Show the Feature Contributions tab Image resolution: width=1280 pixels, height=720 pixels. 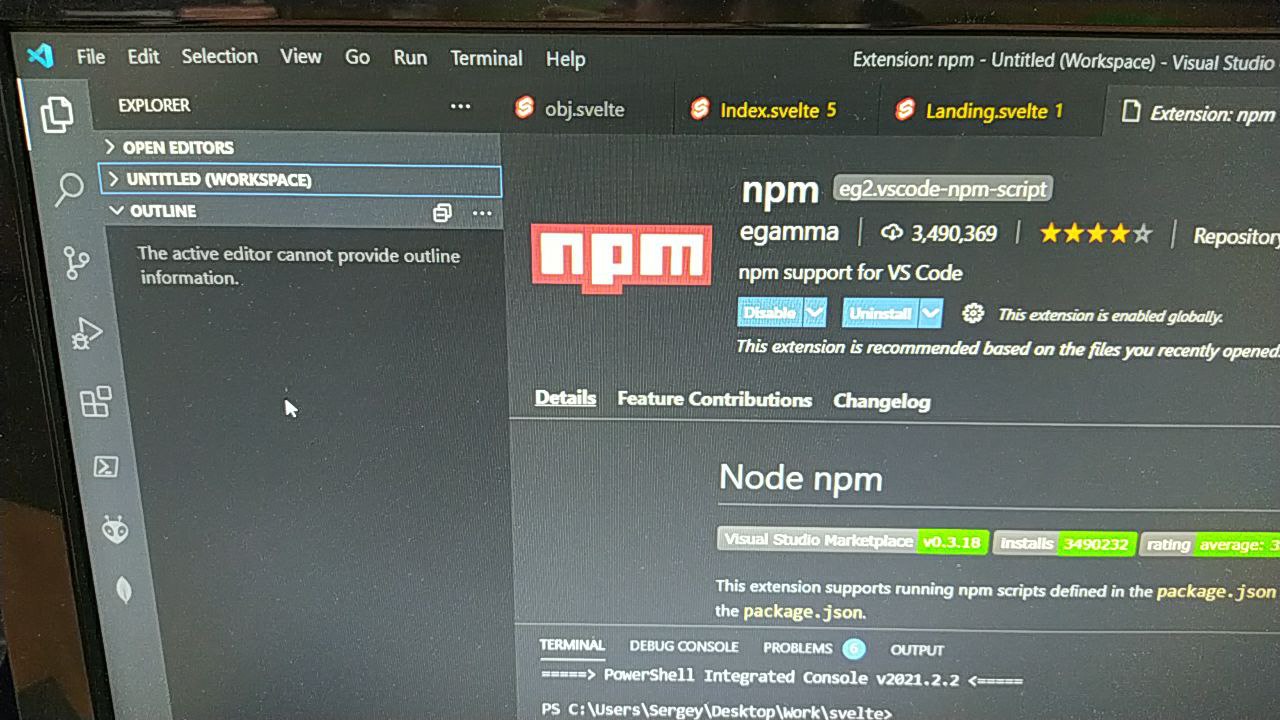point(714,399)
